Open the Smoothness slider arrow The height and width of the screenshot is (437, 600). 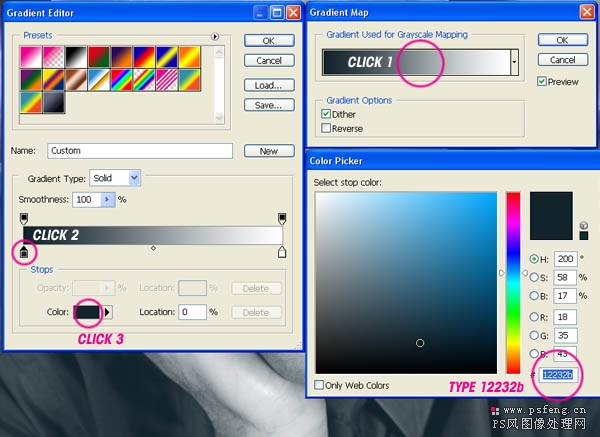click(x=108, y=199)
